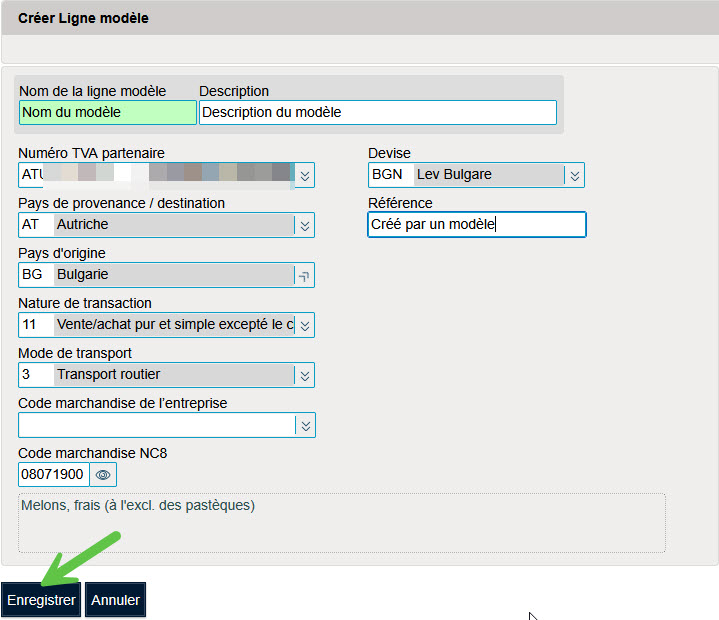Click the Annuler button
The image size is (719, 620).
coord(116,600)
